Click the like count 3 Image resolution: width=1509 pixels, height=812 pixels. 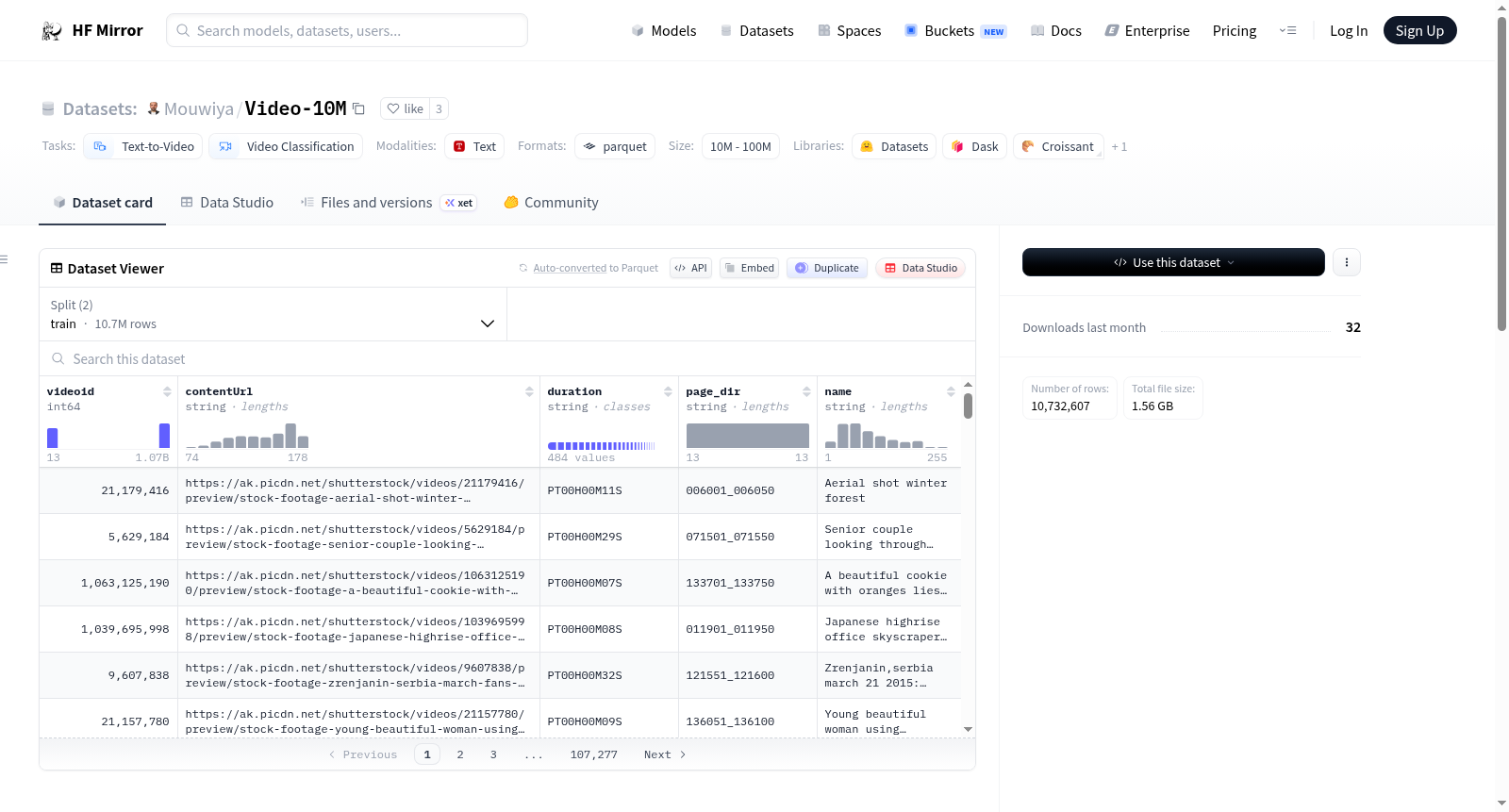pos(439,108)
